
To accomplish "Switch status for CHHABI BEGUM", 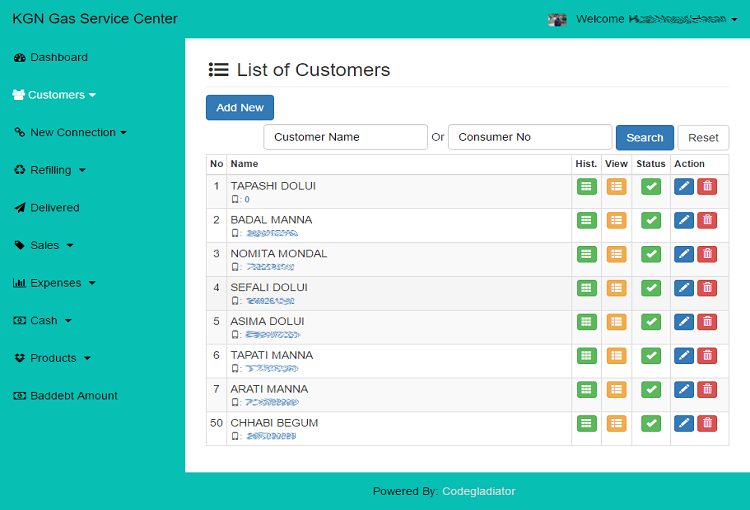I will pos(651,424).
